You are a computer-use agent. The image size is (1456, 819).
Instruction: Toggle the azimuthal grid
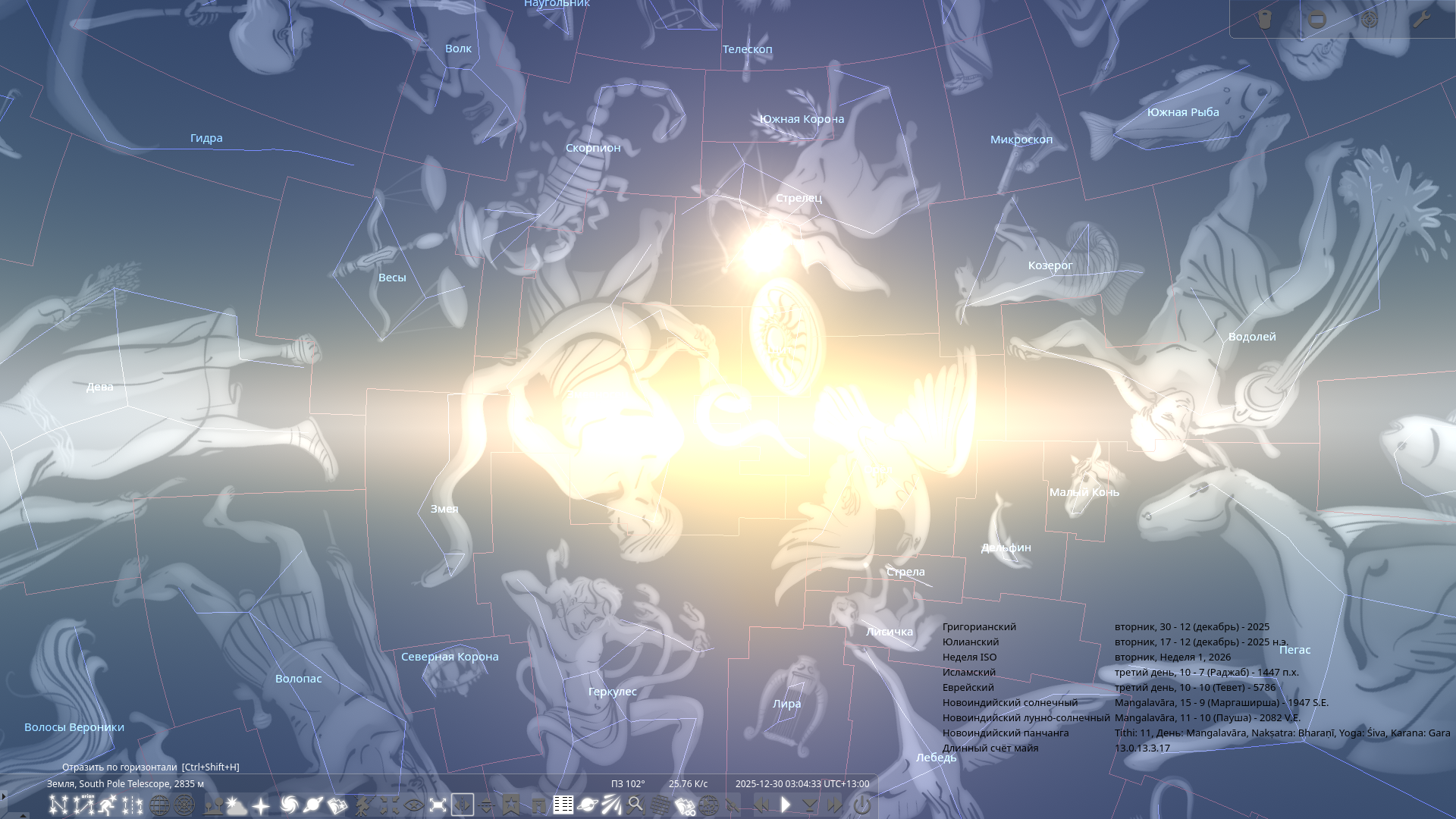pyautogui.click(x=184, y=805)
